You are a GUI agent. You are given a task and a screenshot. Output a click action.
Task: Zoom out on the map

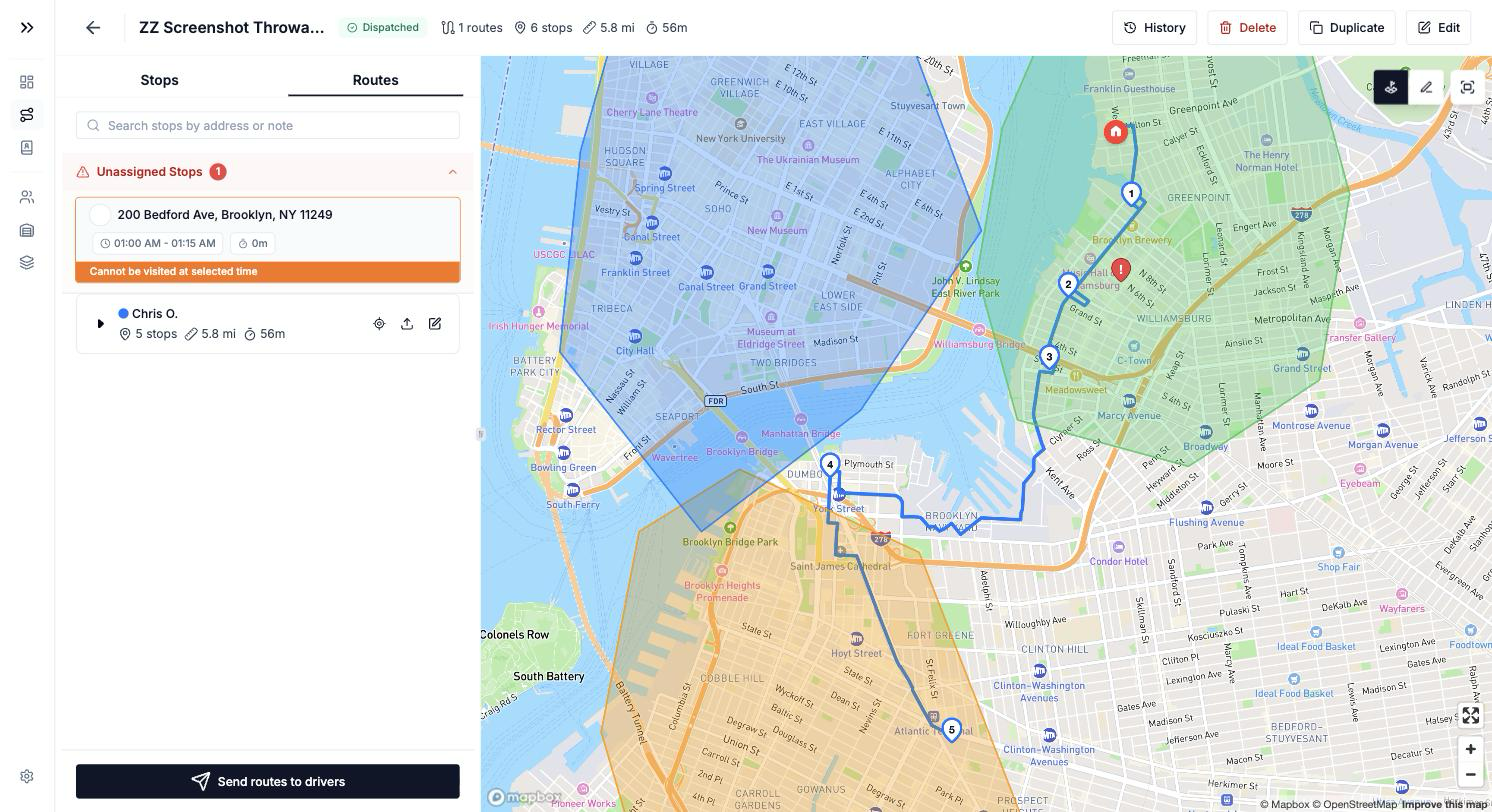point(1470,774)
